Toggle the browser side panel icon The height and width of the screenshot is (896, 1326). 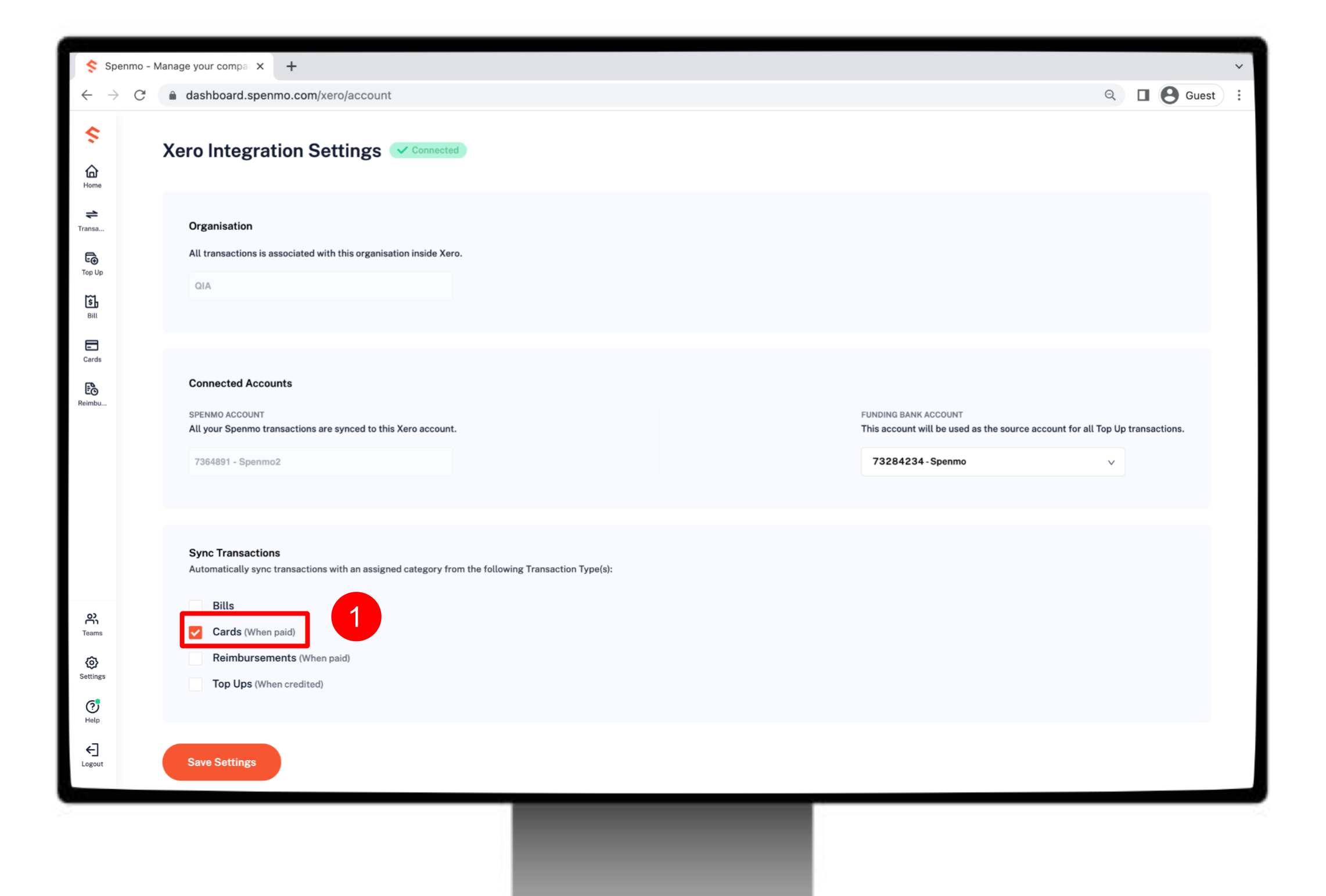1142,95
